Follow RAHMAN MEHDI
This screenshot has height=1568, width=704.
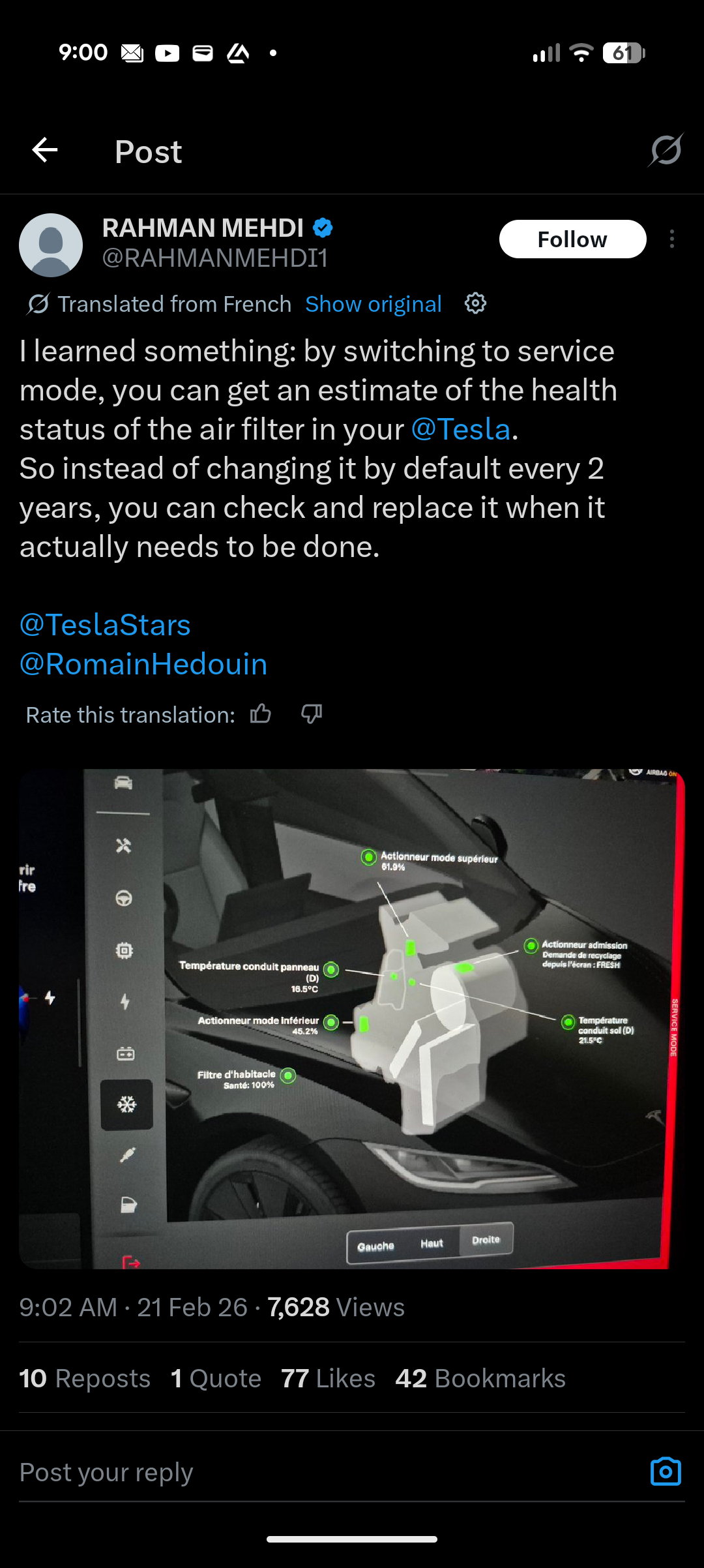(x=572, y=239)
